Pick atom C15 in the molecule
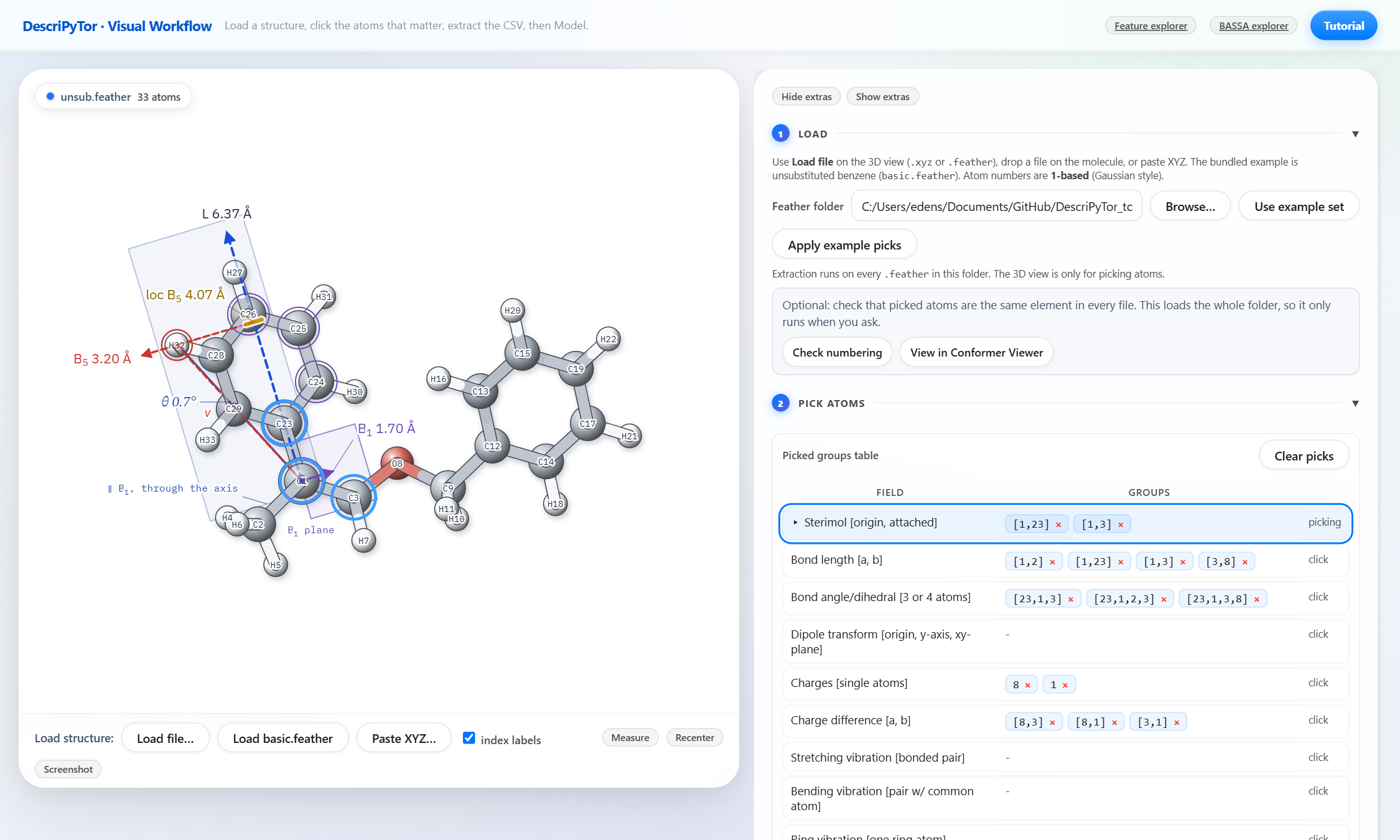This screenshot has width=1400, height=840. [522, 353]
